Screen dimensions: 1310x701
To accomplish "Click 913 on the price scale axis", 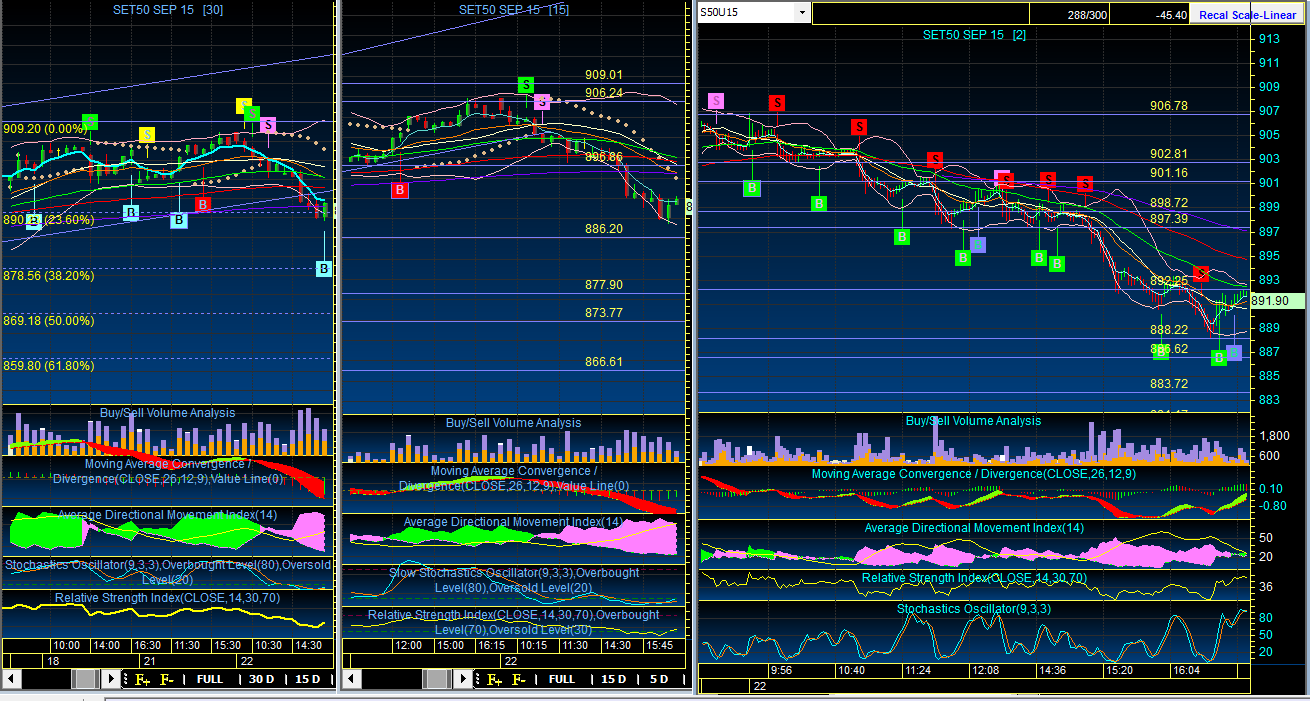I will (x=1268, y=39).
